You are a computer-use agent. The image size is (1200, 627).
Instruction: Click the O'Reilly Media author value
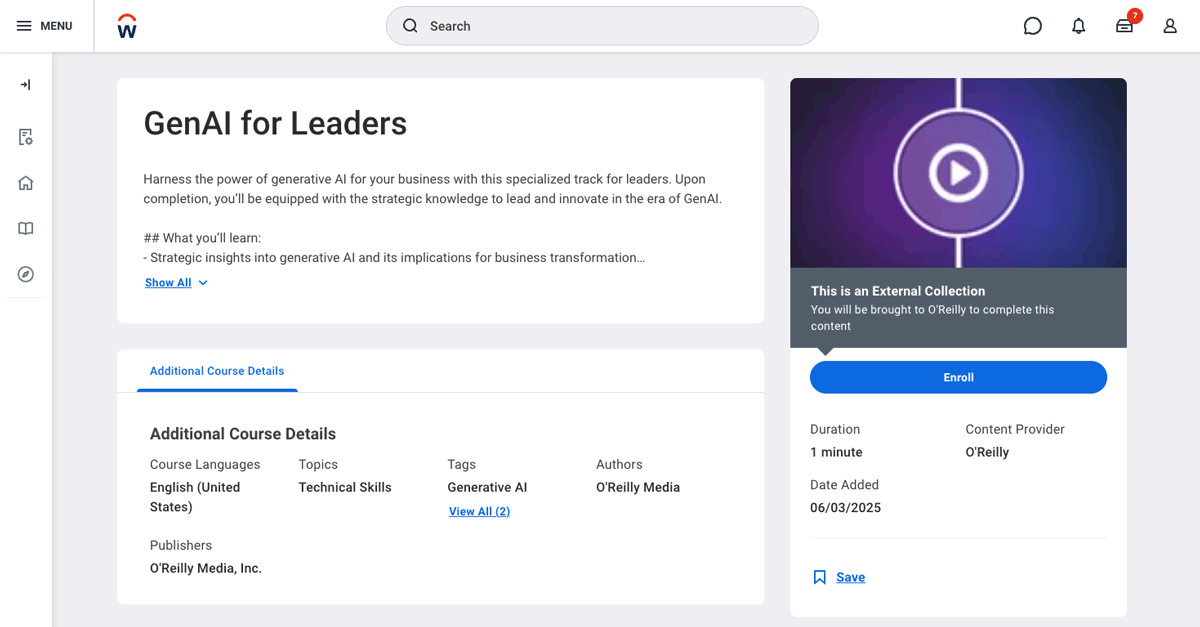point(638,487)
